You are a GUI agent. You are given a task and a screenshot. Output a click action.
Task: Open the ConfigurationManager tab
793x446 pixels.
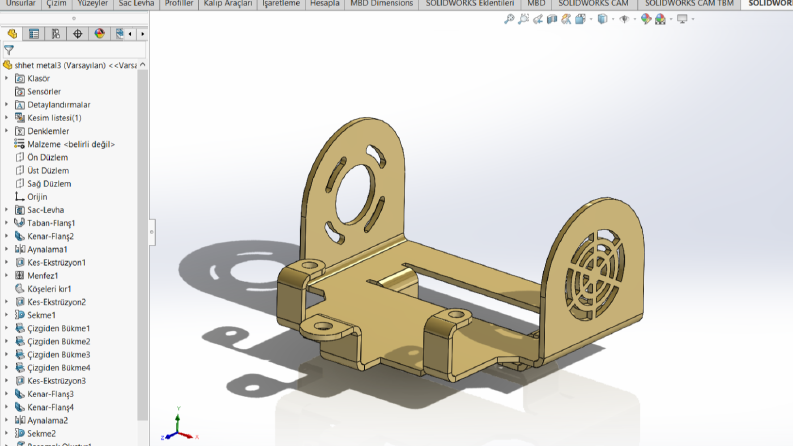pos(56,34)
